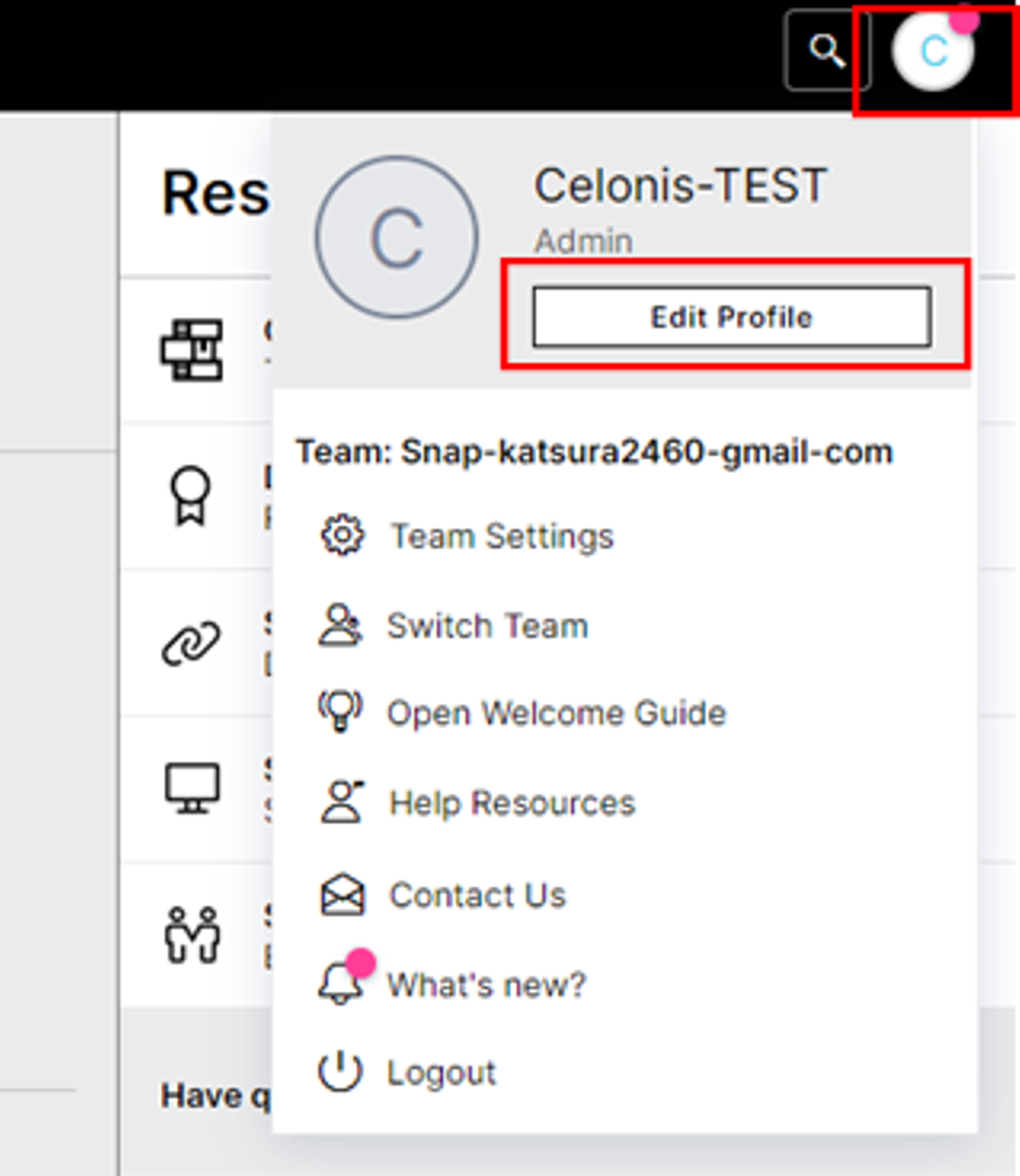This screenshot has height=1176, width=1020.
Task: View What's new? updates
Action: coord(487,985)
